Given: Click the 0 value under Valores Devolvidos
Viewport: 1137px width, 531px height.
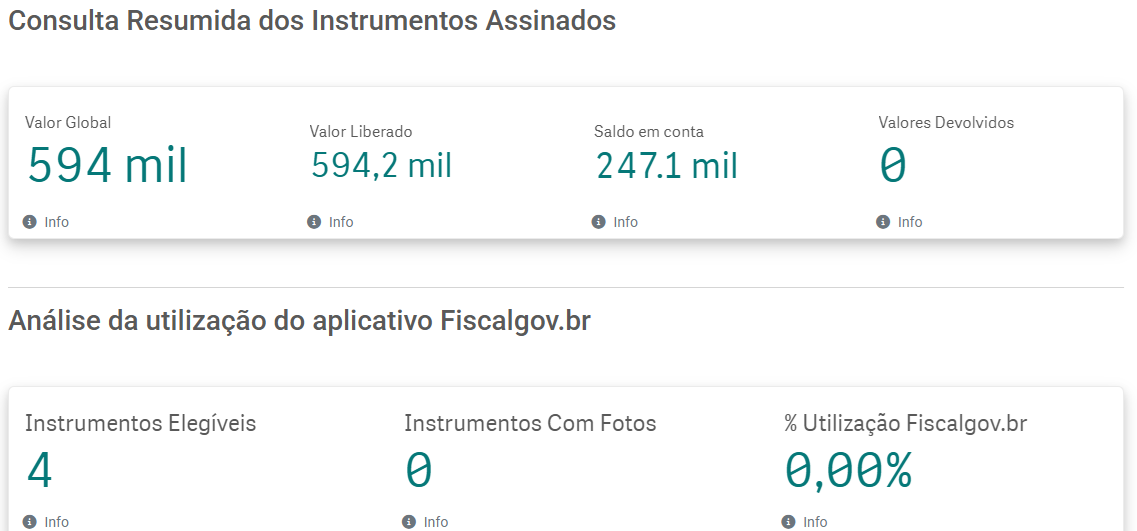Looking at the screenshot, I should pyautogui.click(x=893, y=165).
